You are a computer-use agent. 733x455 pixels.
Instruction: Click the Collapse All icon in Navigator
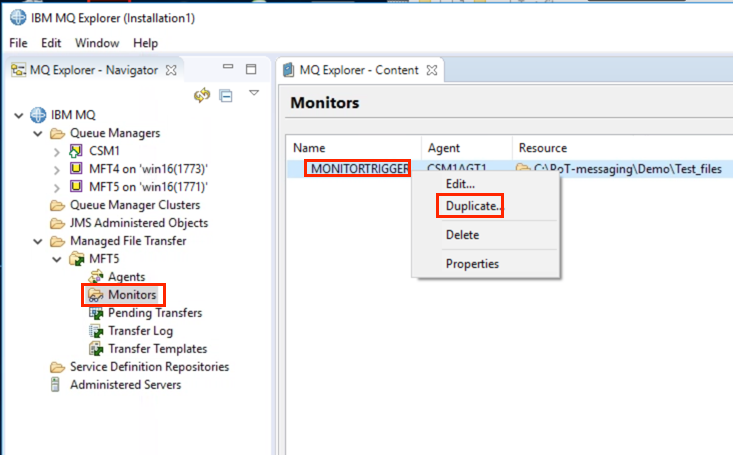pos(226,96)
